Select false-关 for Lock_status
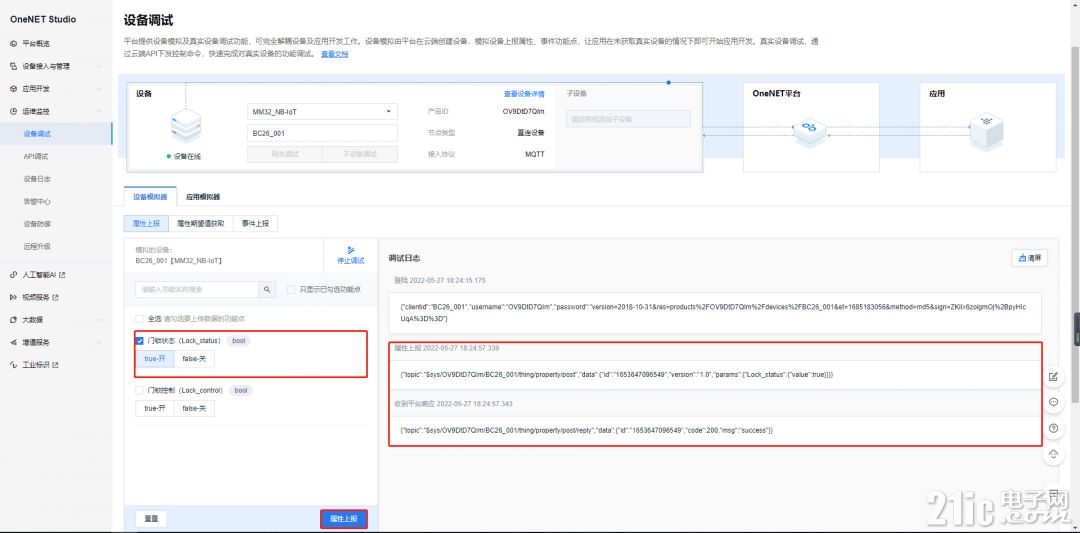Image resolution: width=1080 pixels, height=533 pixels. pyautogui.click(x=194, y=358)
